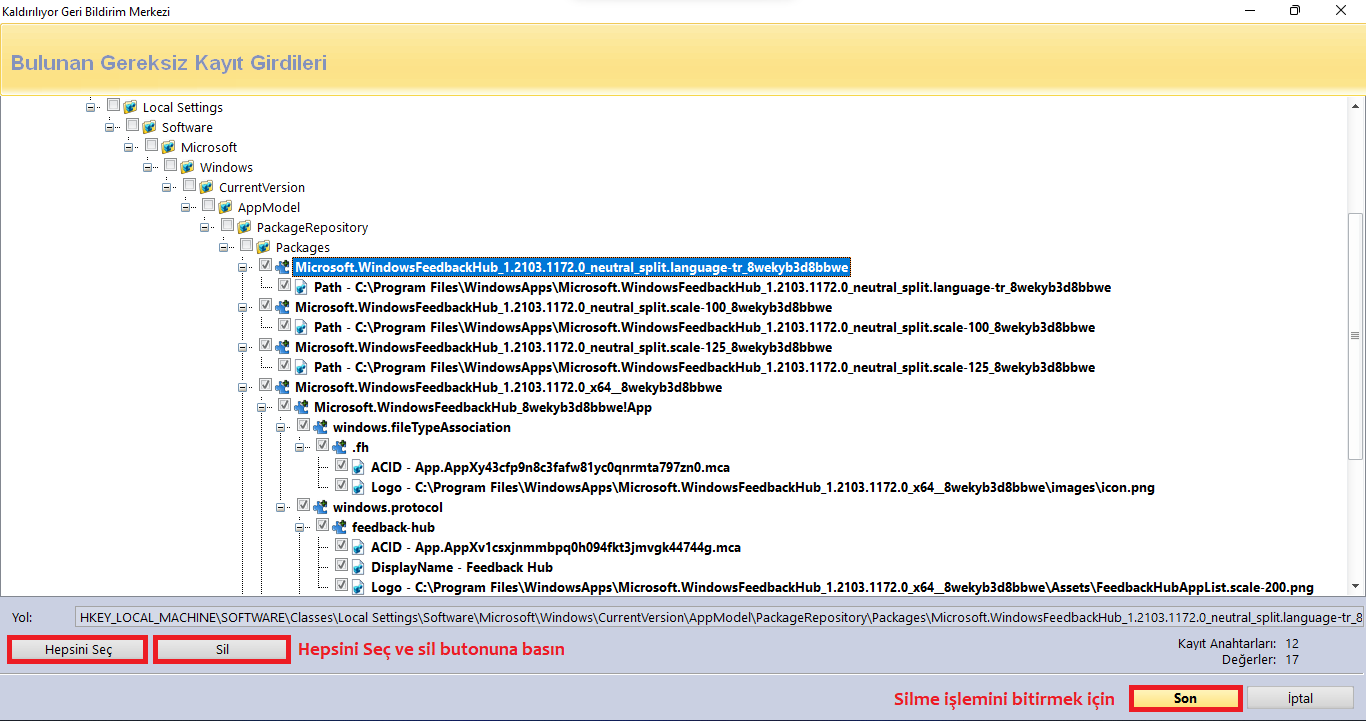The height and width of the screenshot is (721, 1366).
Task: Uncheck the highlighted language-tr package checkbox
Action: pyautogui.click(x=265, y=266)
